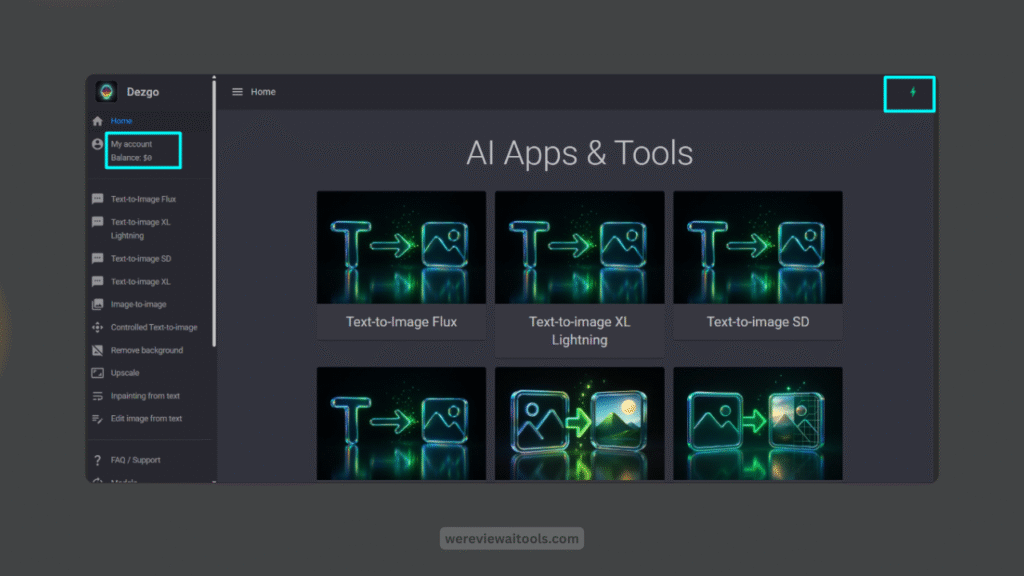Click the sidebar vertical scrollbar
The width and height of the screenshot is (1024, 576).
(x=214, y=214)
